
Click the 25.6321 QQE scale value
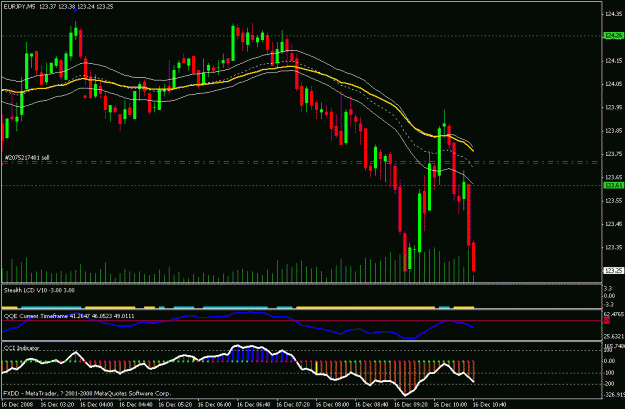click(x=614, y=336)
